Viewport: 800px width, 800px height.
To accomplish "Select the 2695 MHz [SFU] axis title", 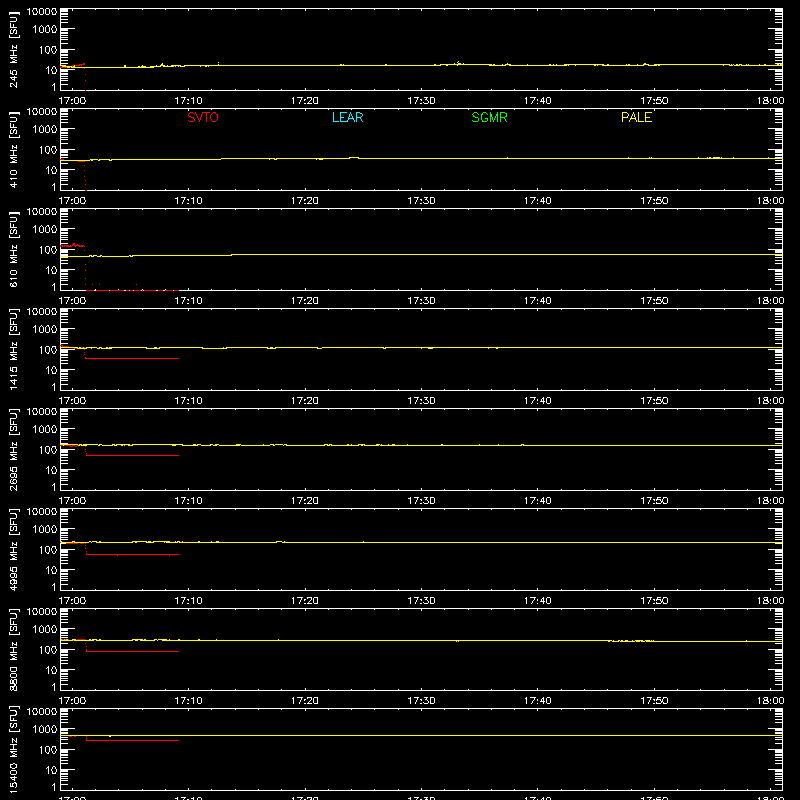I will (x=14, y=449).
